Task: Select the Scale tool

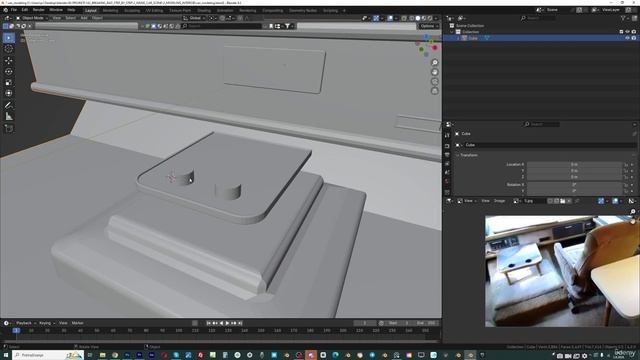Action: pyautogui.click(x=9, y=82)
